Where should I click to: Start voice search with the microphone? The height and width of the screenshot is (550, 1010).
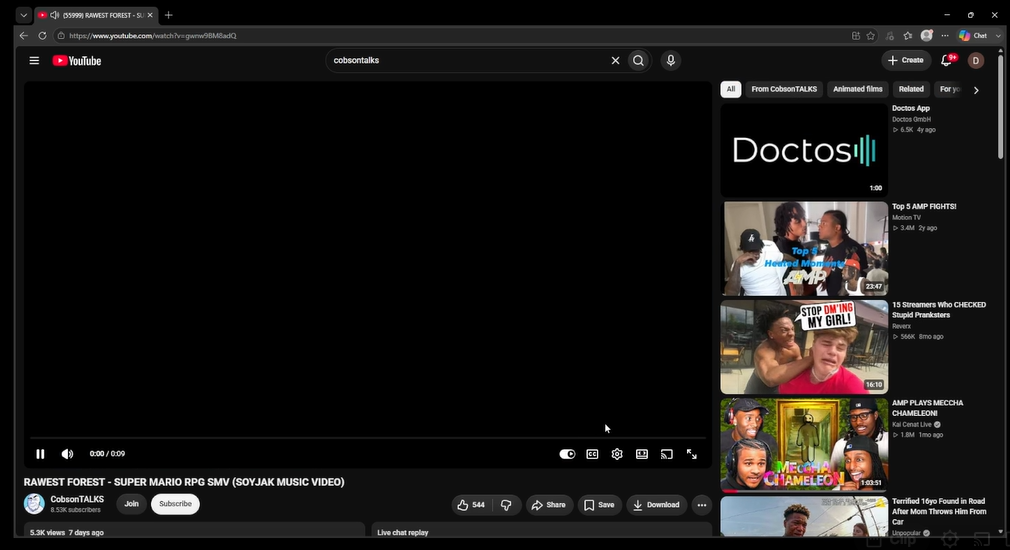pyautogui.click(x=671, y=61)
